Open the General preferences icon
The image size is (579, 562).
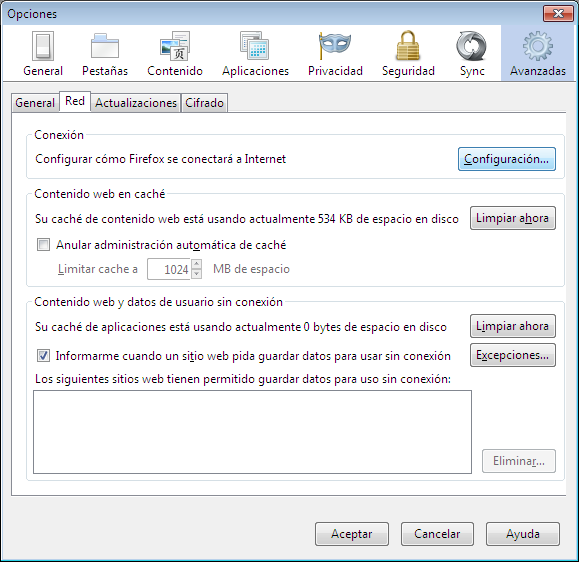[x=43, y=47]
